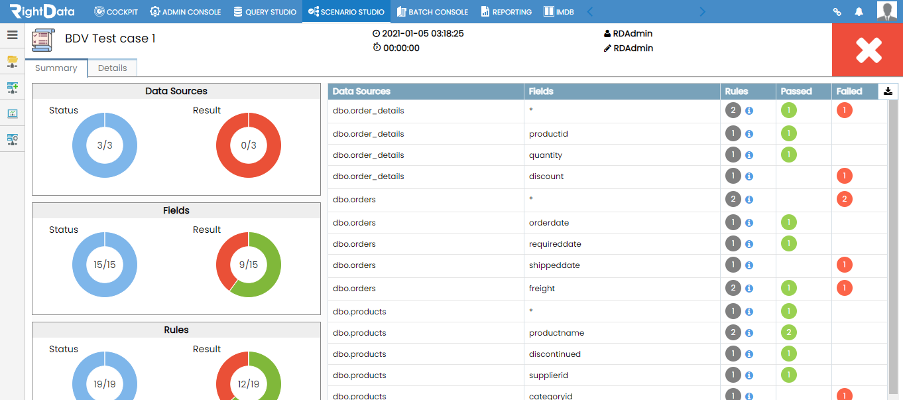The height and width of the screenshot is (400, 904).
Task: Click the yellow folder icon in the left sidebar
Action: point(13,62)
